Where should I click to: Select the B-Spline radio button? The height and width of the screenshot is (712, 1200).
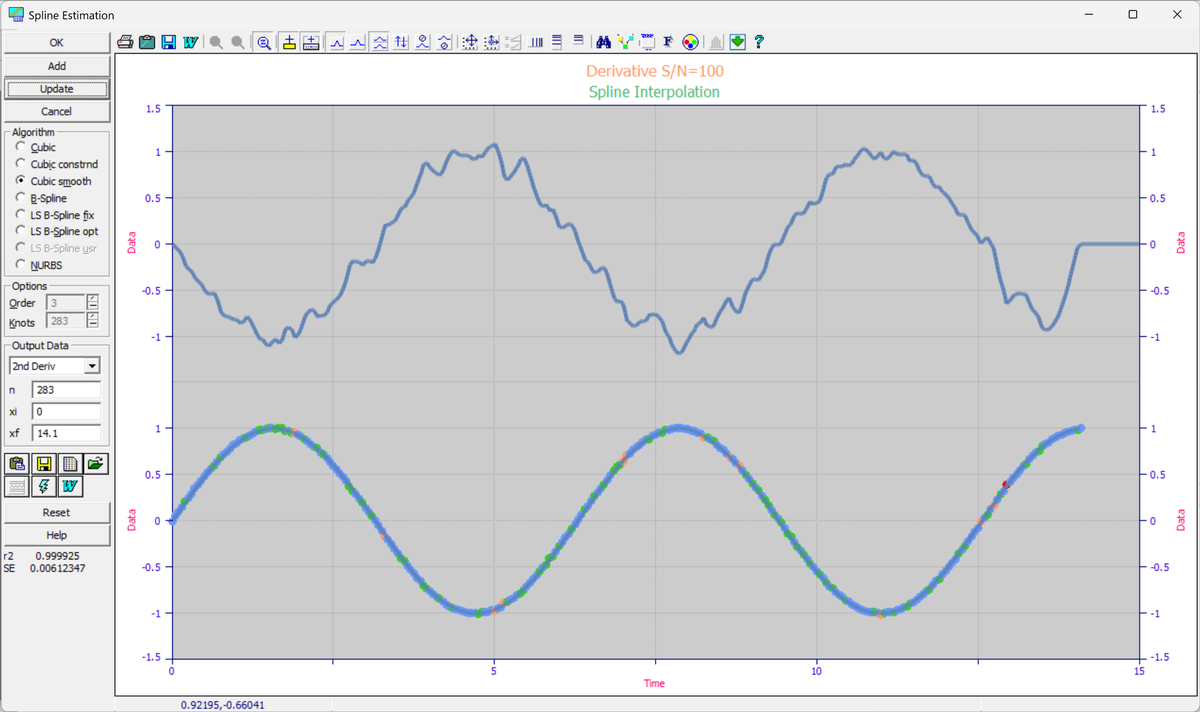coord(21,198)
